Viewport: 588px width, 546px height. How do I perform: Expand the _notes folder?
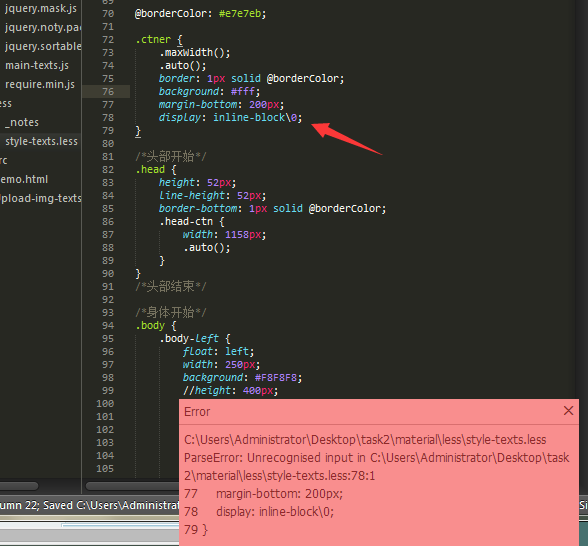point(22,122)
